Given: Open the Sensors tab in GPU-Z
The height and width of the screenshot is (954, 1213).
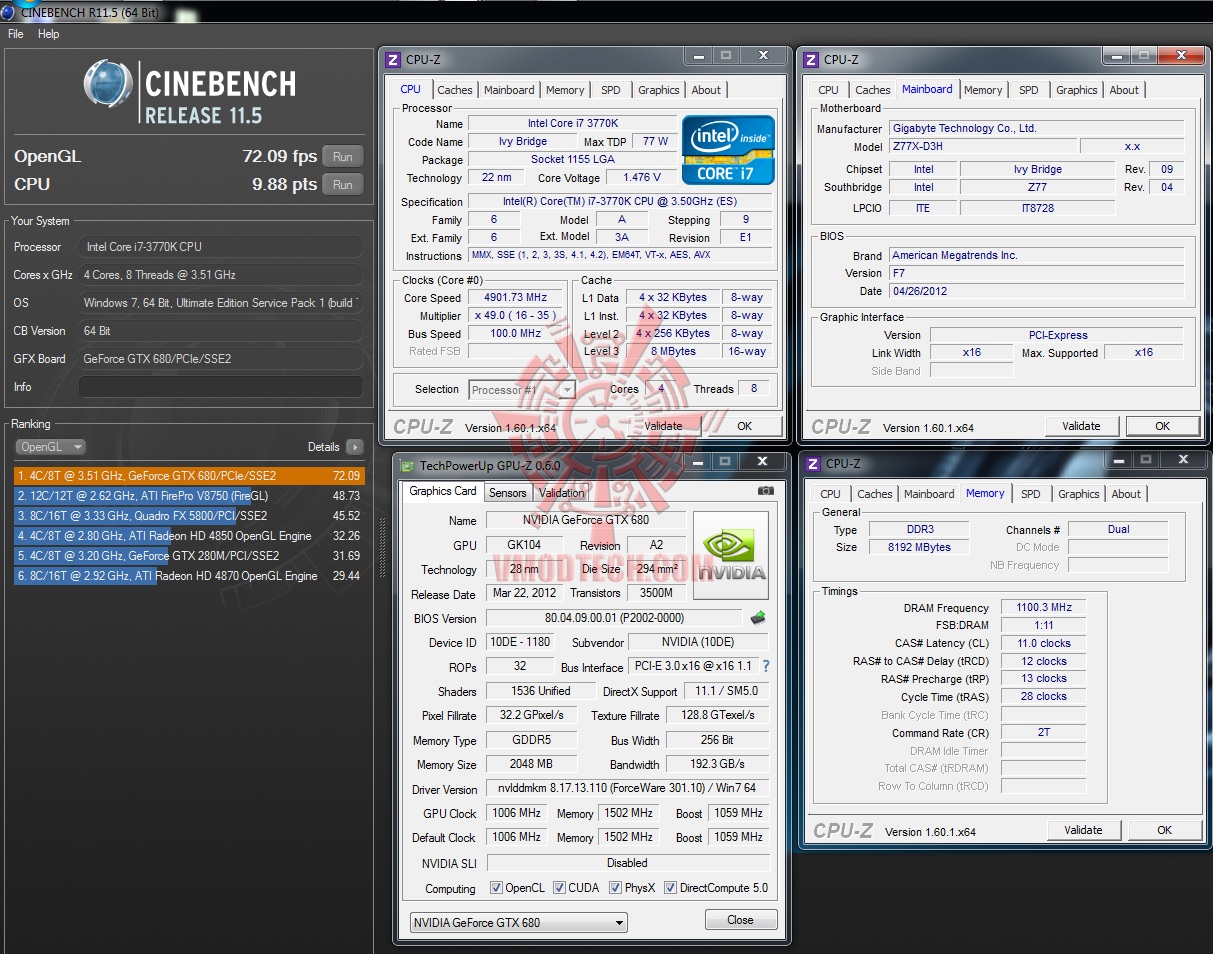Looking at the screenshot, I should (507, 493).
